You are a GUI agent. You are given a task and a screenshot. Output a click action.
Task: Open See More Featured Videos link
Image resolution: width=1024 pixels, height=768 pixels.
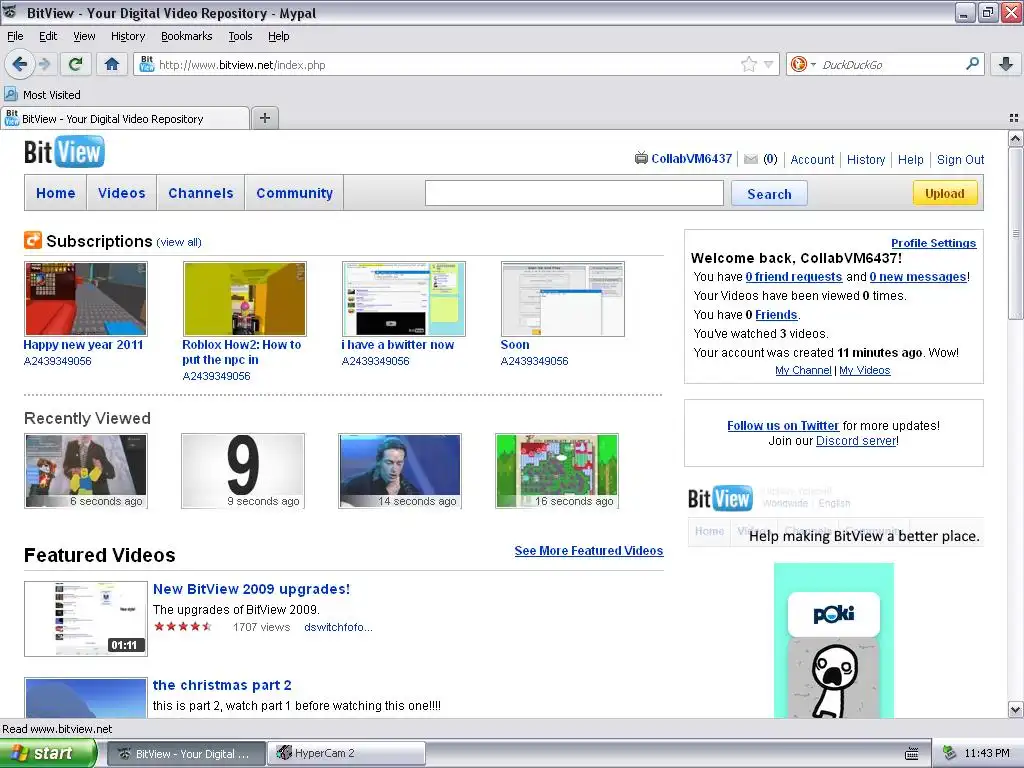[x=588, y=551]
